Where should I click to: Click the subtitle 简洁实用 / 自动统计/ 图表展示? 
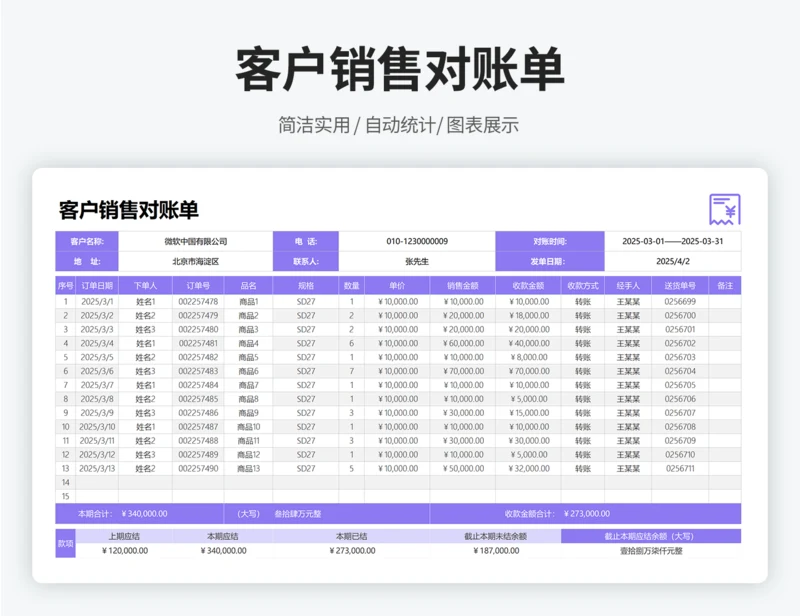(398, 125)
